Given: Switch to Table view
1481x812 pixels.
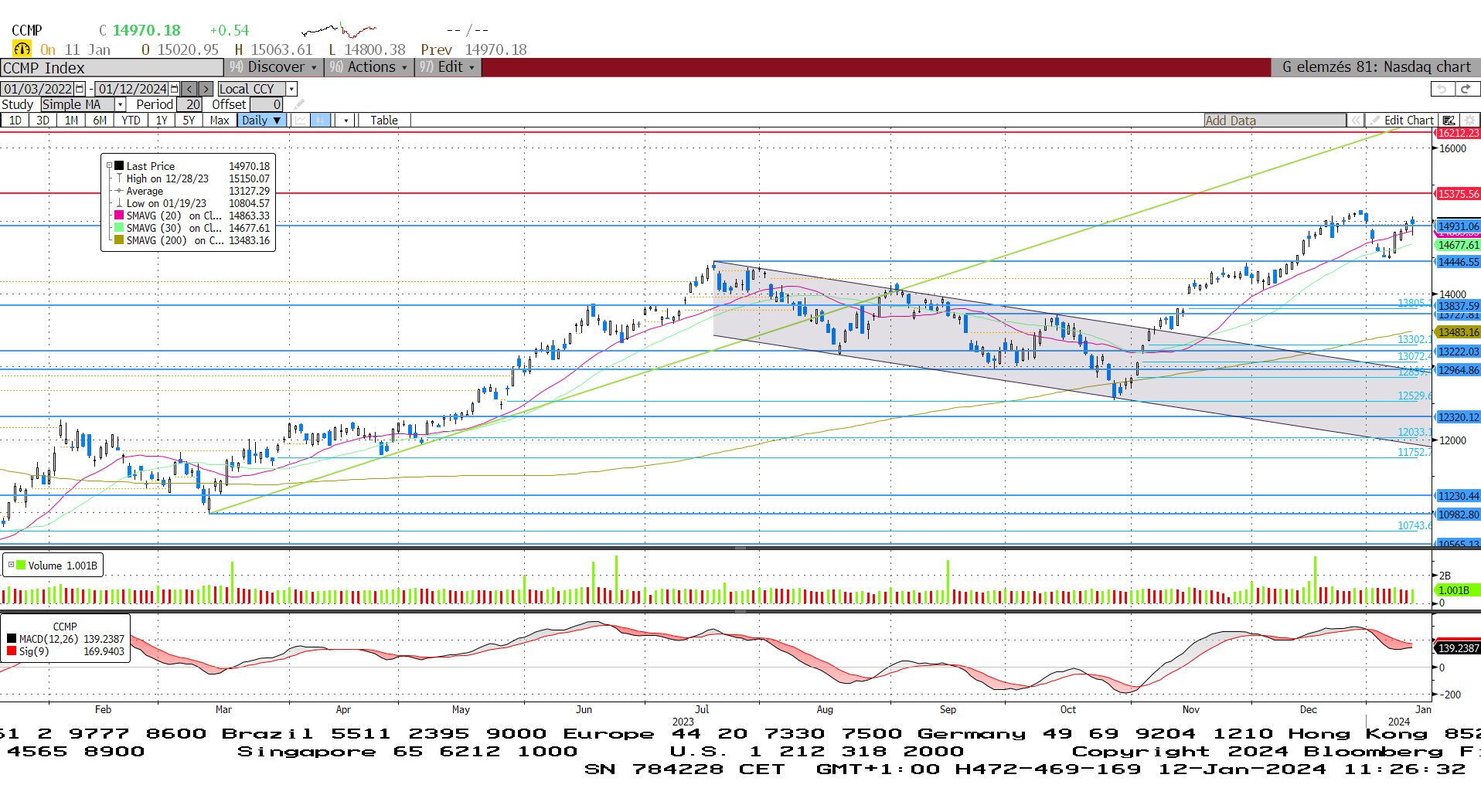Looking at the screenshot, I should click(x=384, y=121).
